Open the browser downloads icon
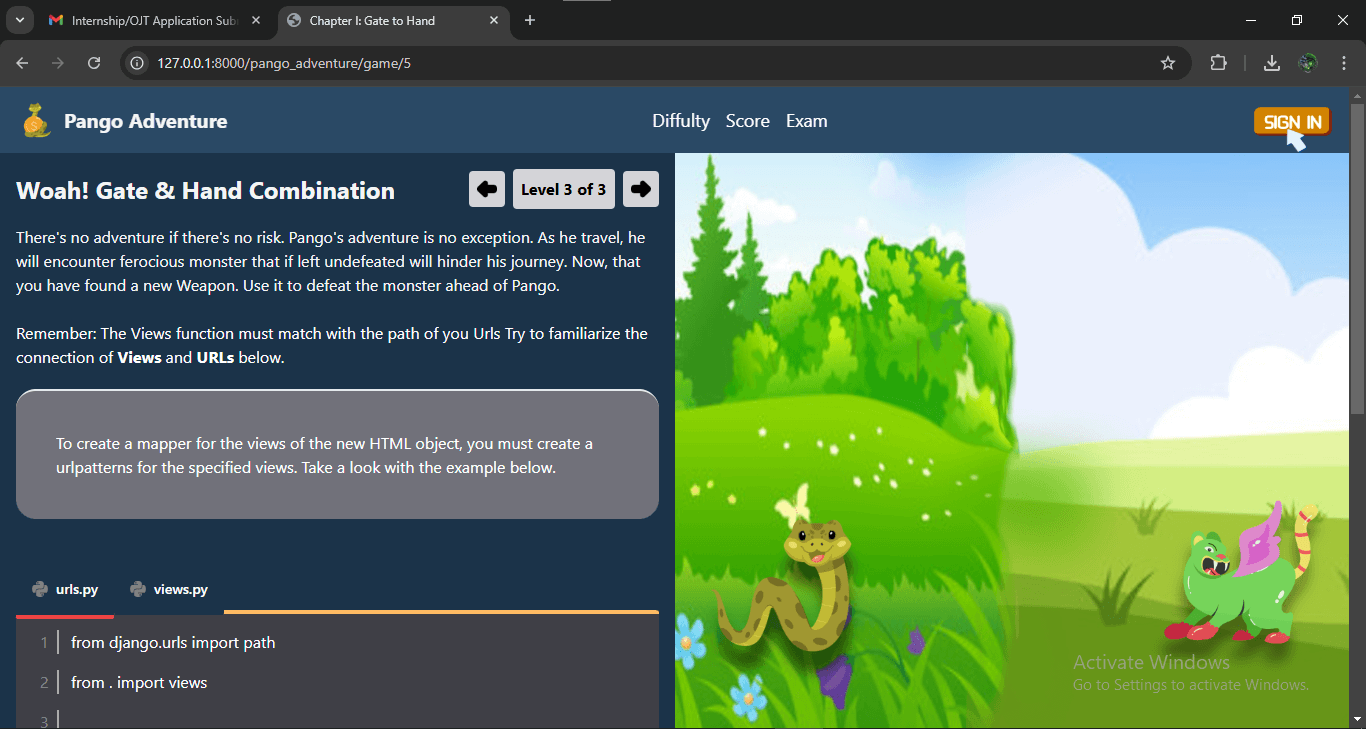This screenshot has width=1366, height=729. [1272, 63]
